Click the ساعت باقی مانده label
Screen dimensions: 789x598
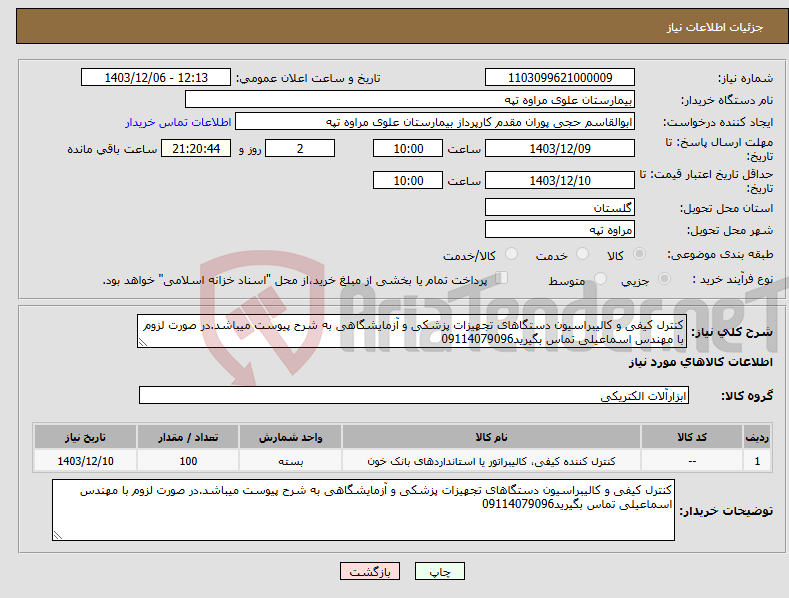click(x=113, y=150)
